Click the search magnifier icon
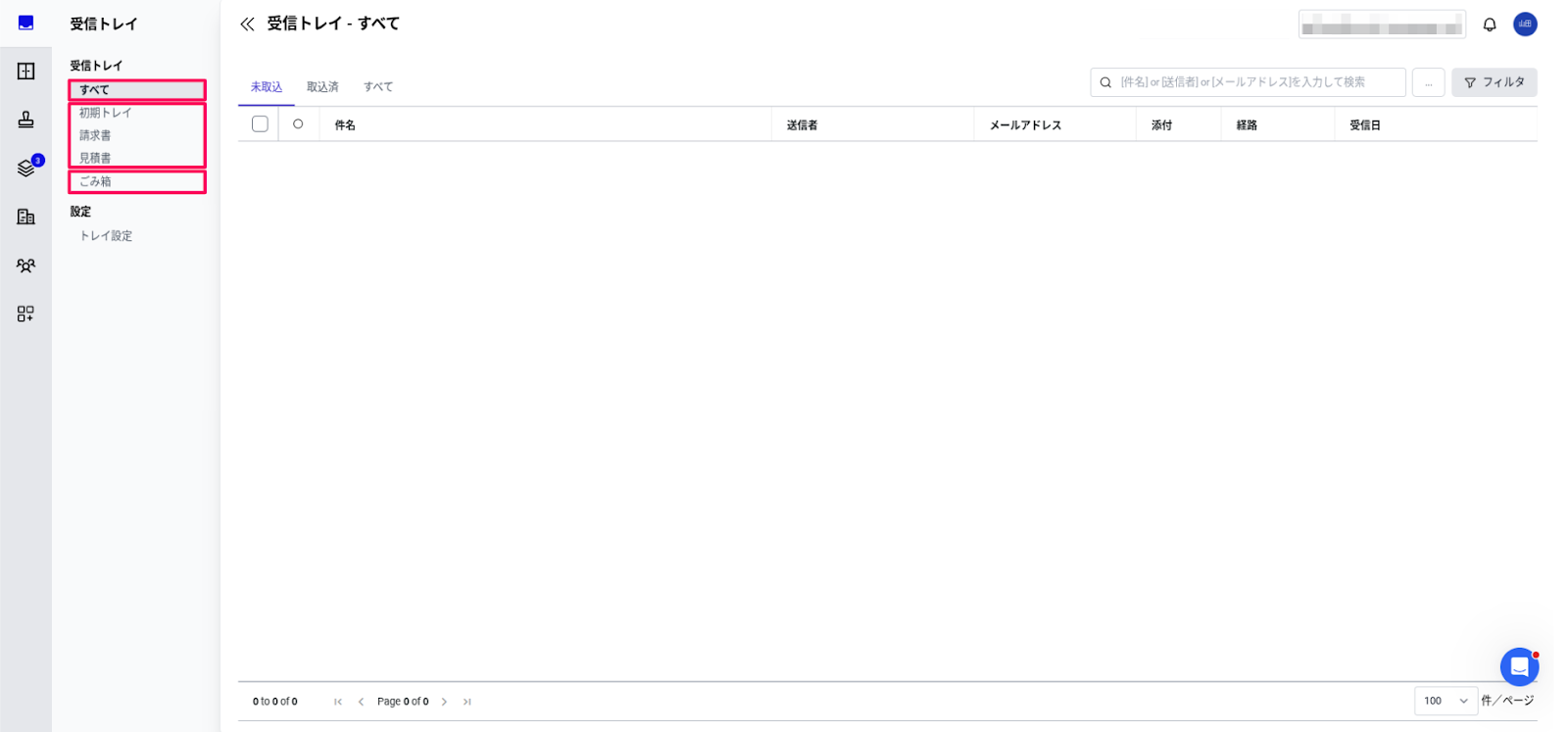Image resolution: width=1568 pixels, height=732 pixels. (1105, 82)
